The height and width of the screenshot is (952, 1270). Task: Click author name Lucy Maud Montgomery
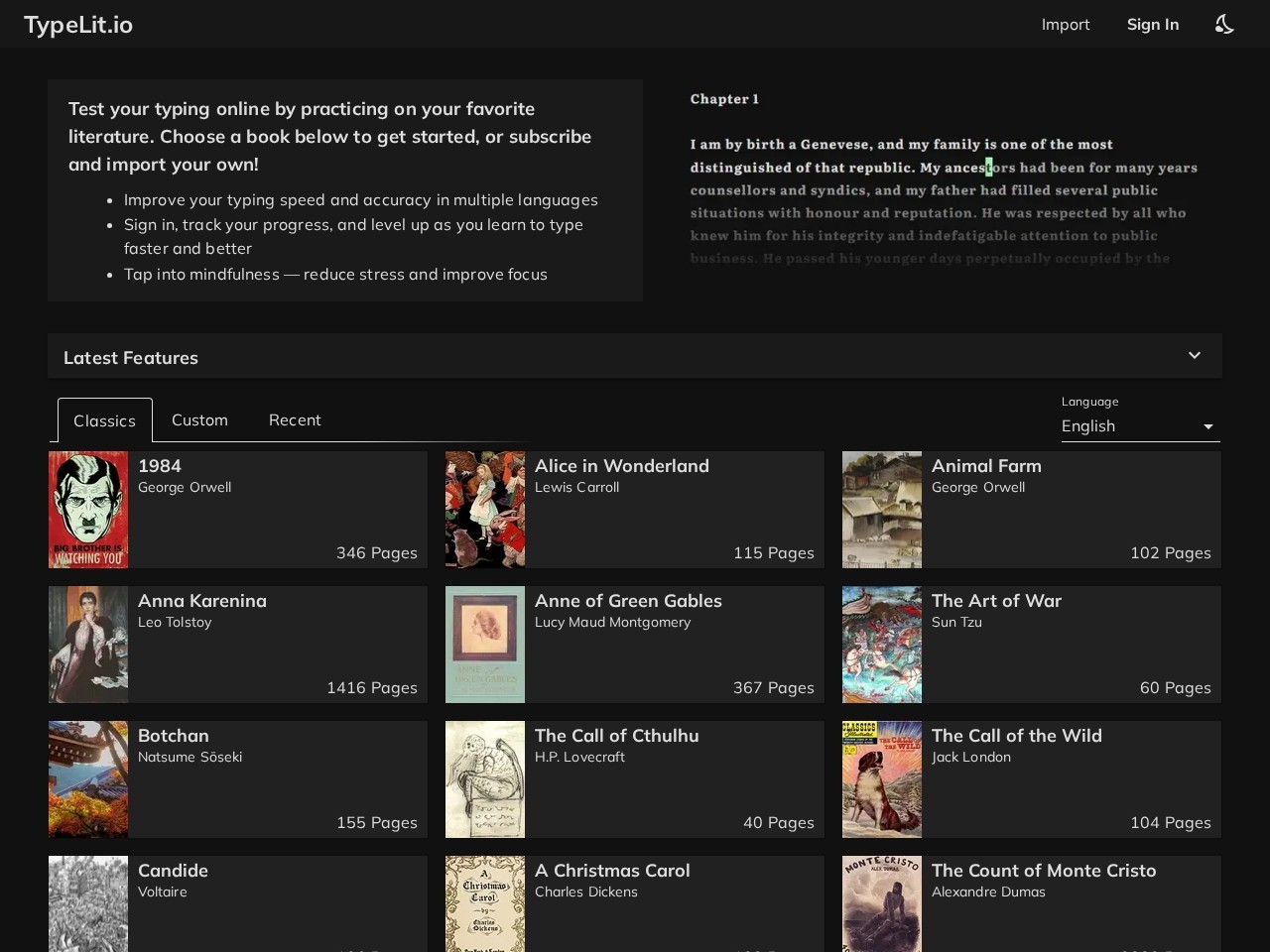(x=612, y=622)
